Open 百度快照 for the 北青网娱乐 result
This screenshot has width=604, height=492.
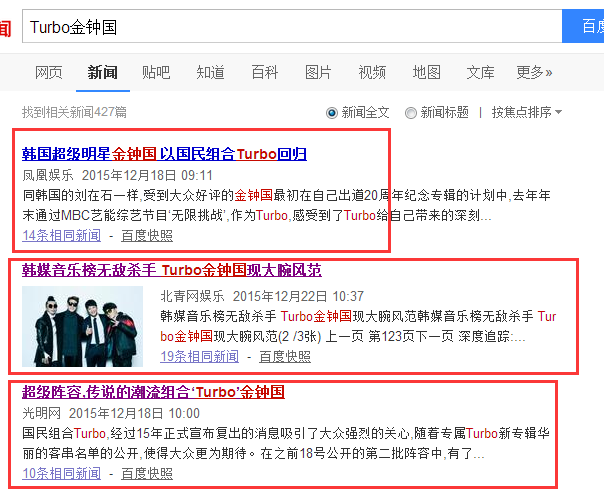285,356
